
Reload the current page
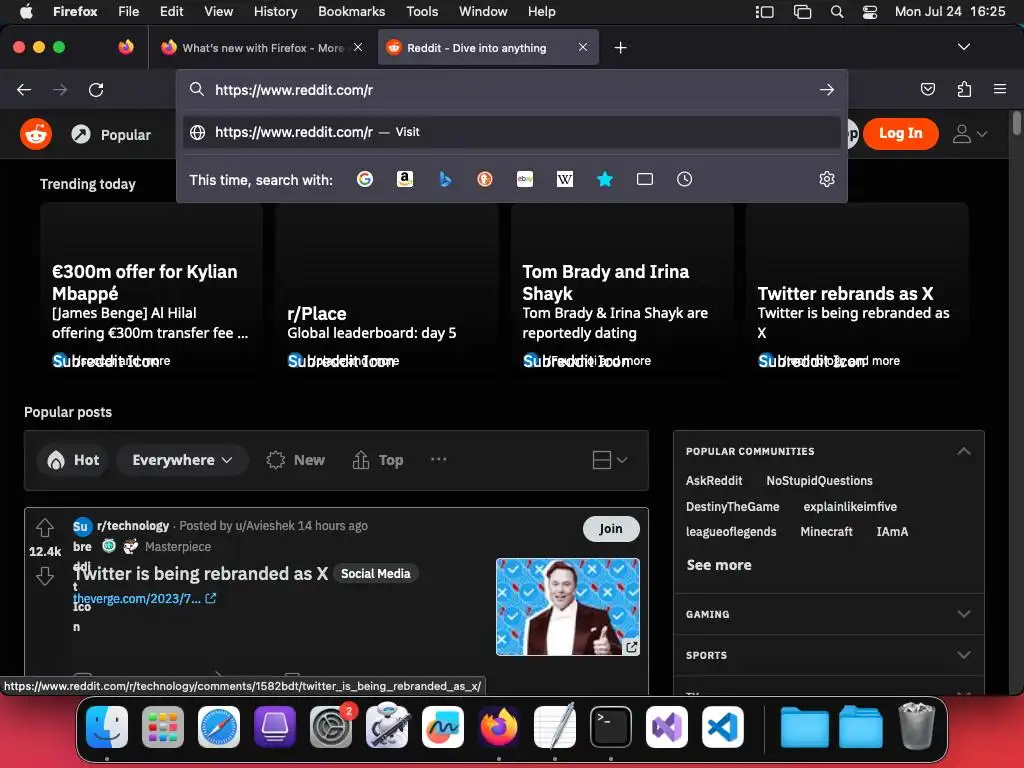tap(96, 89)
